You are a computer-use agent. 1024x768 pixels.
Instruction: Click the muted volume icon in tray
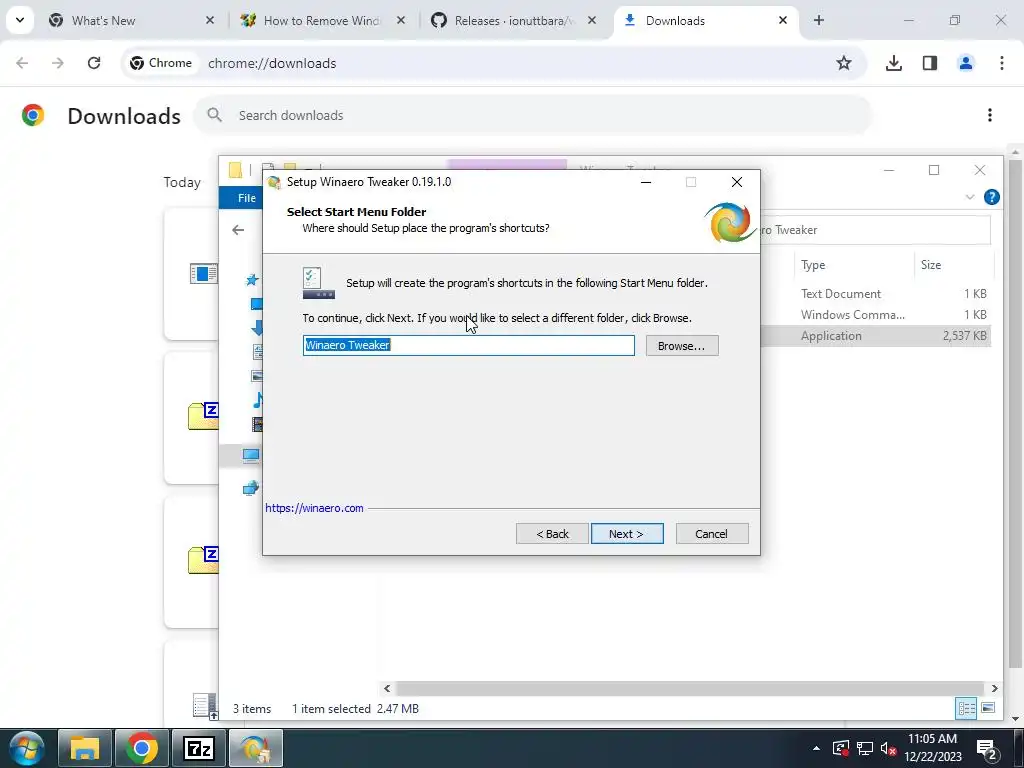pos(888,748)
